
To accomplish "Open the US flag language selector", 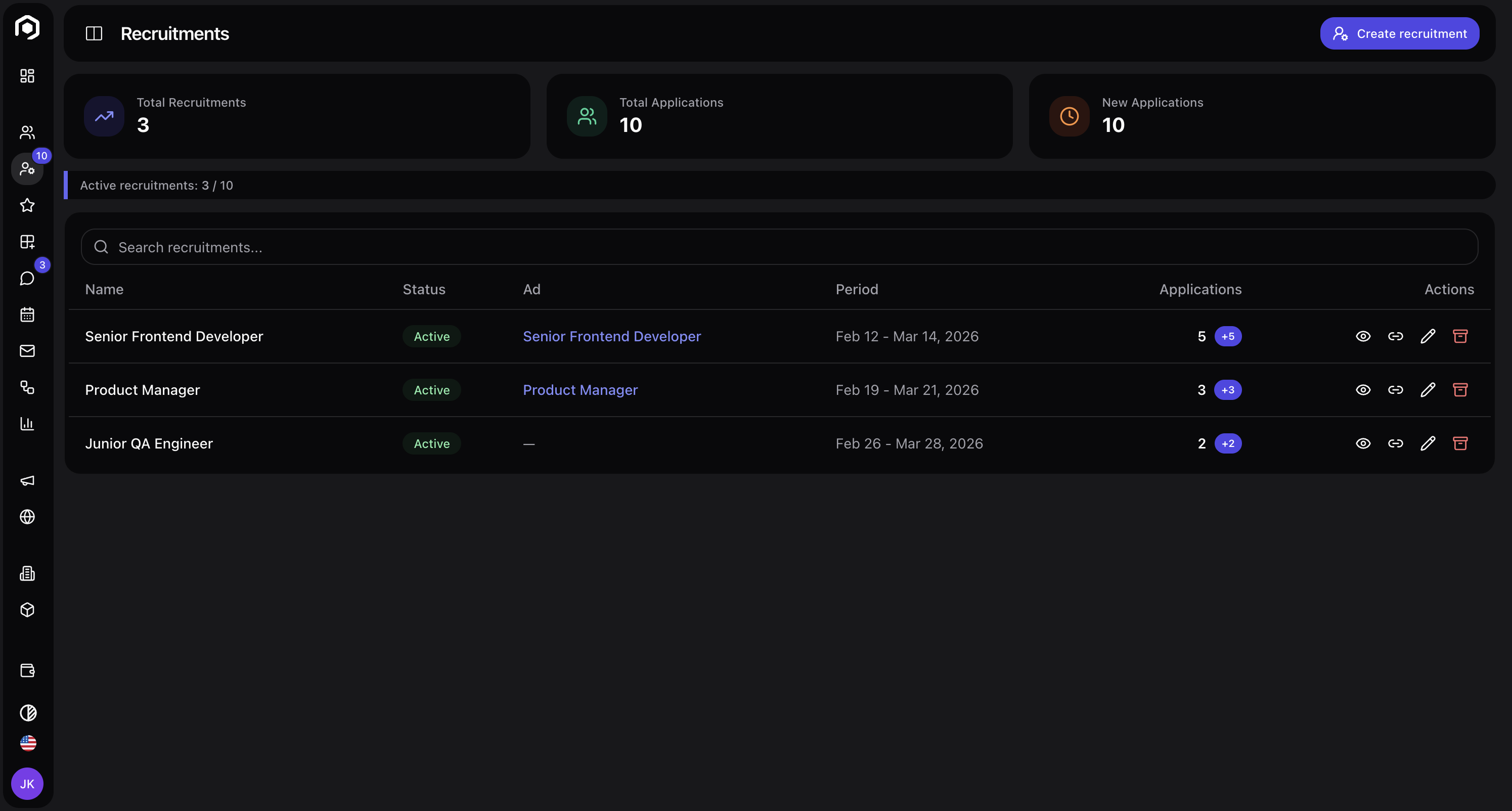I will tap(27, 742).
